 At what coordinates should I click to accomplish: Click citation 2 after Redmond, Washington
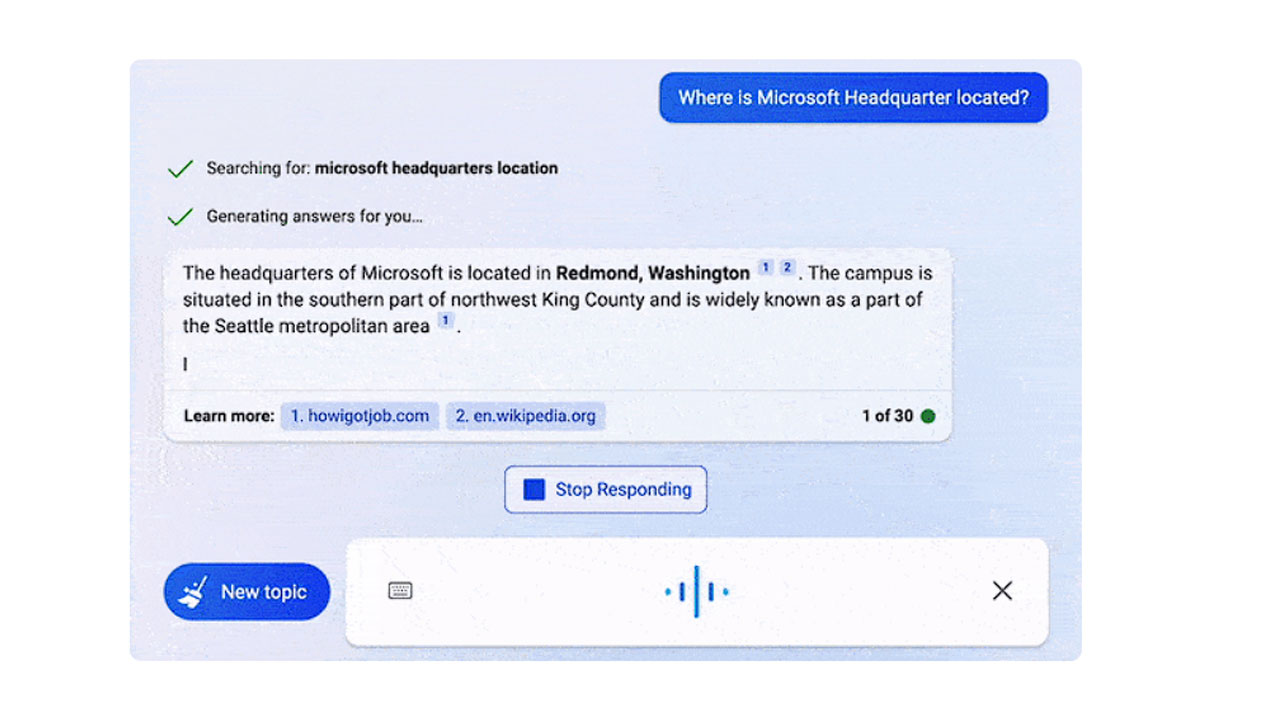click(x=787, y=268)
